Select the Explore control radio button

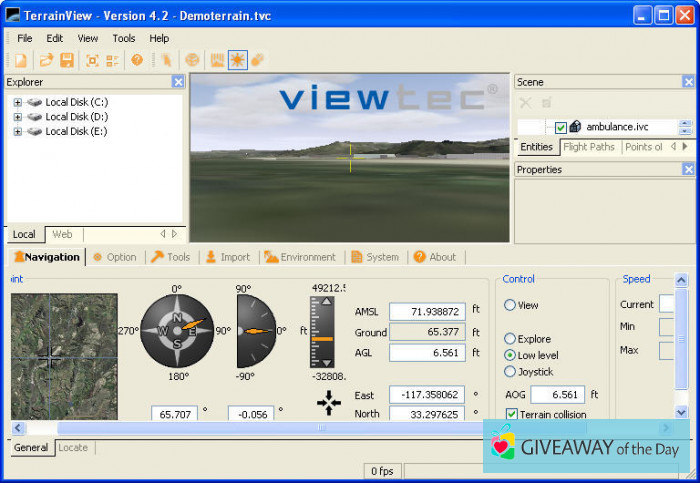tap(510, 339)
